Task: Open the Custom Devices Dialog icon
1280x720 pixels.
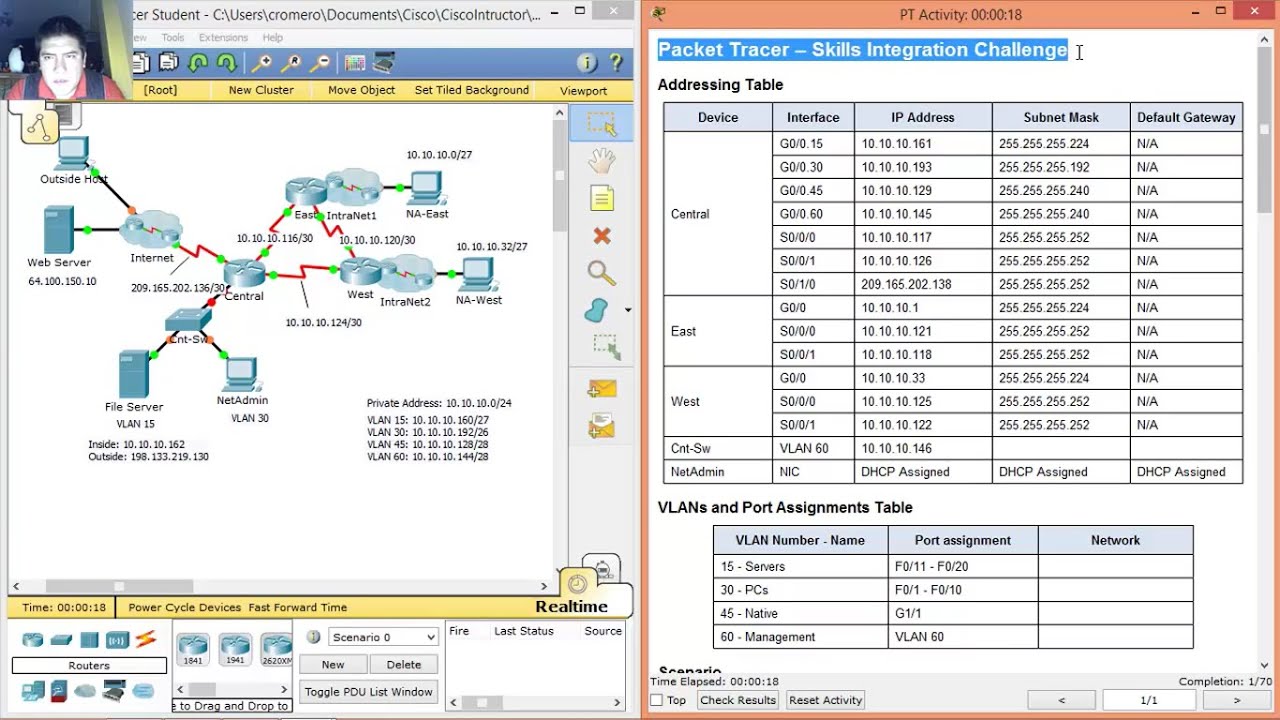Action: pos(384,63)
